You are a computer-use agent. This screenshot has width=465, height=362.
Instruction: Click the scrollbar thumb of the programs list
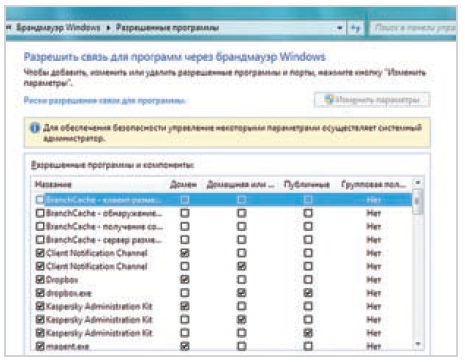[x=418, y=202]
